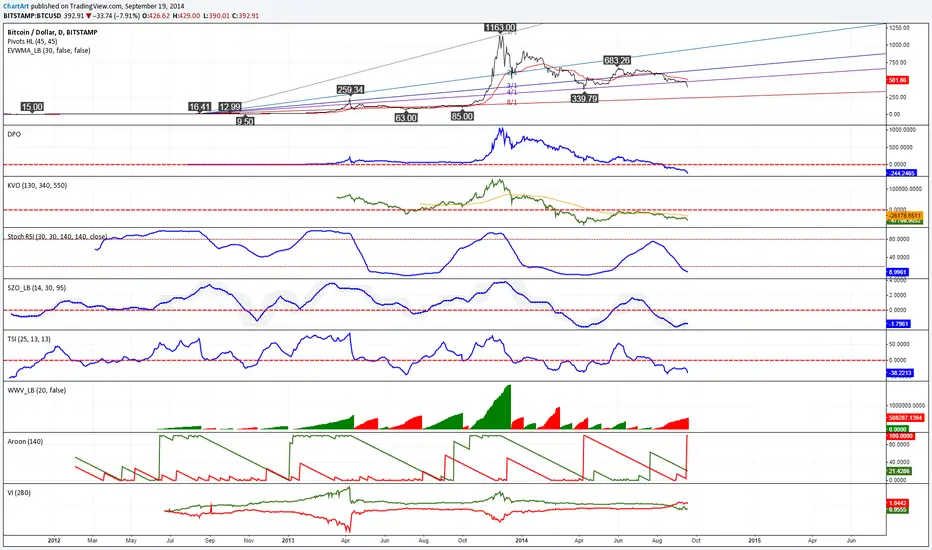Click the 1250.00 price scale label
This screenshot has width=932, height=550.
coord(899,28)
